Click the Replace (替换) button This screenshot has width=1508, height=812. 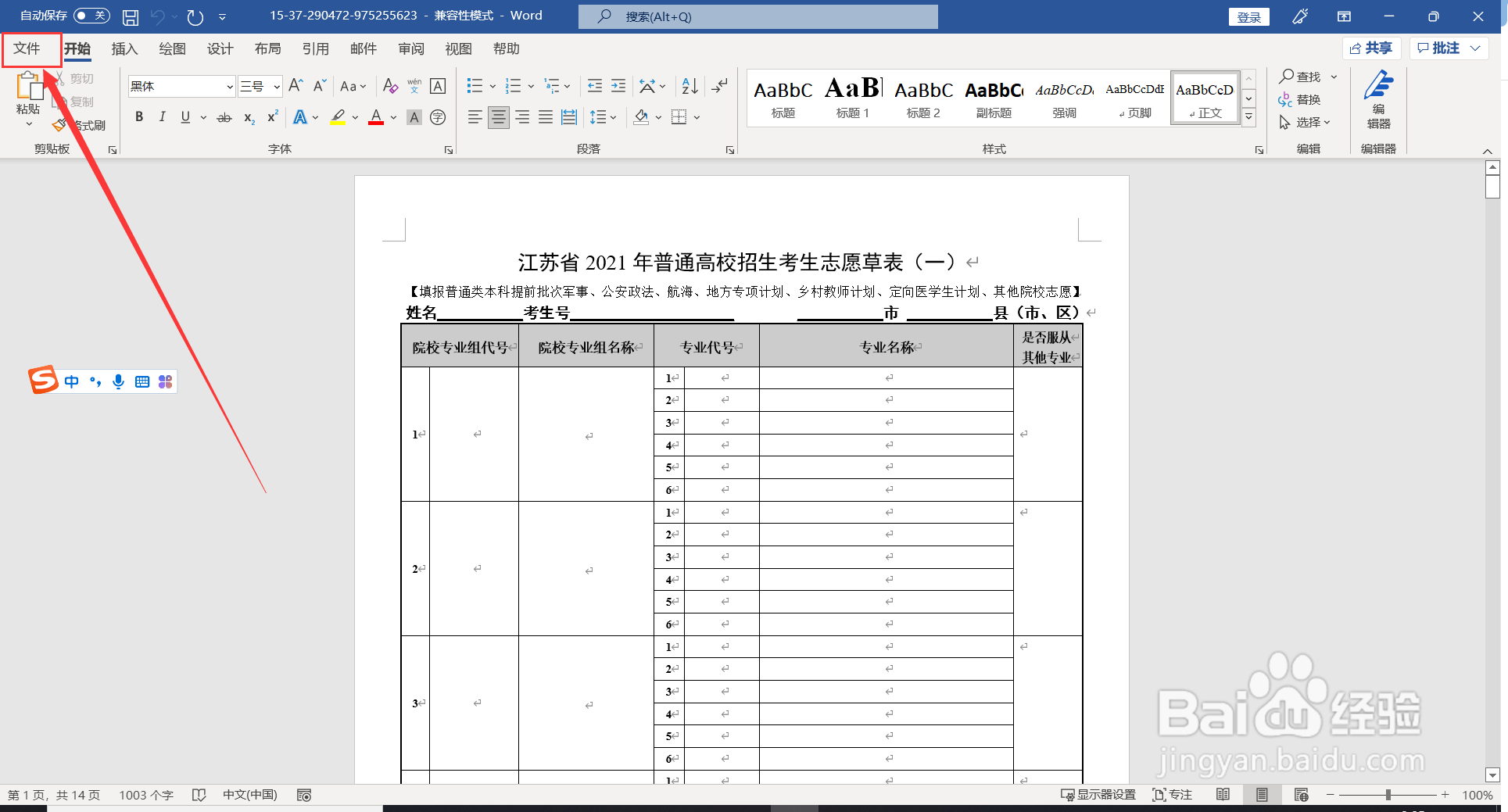(x=1299, y=99)
